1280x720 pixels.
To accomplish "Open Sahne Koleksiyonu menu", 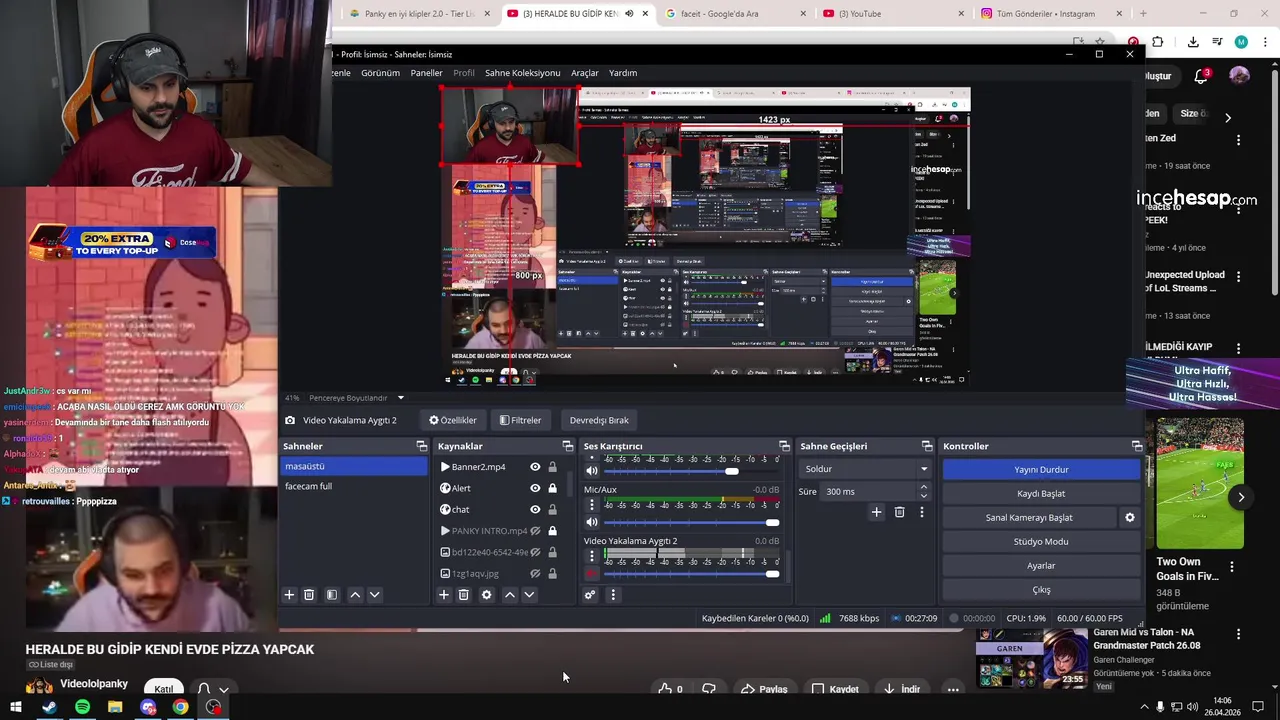I will point(522,73).
